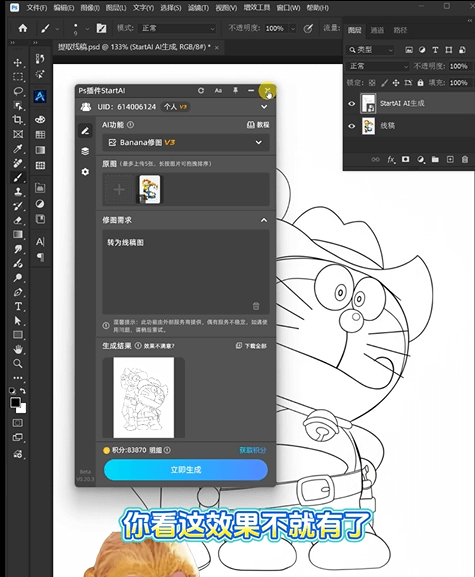The height and width of the screenshot is (577, 475).
Task: Select the Zoom tool
Action: 18,364
